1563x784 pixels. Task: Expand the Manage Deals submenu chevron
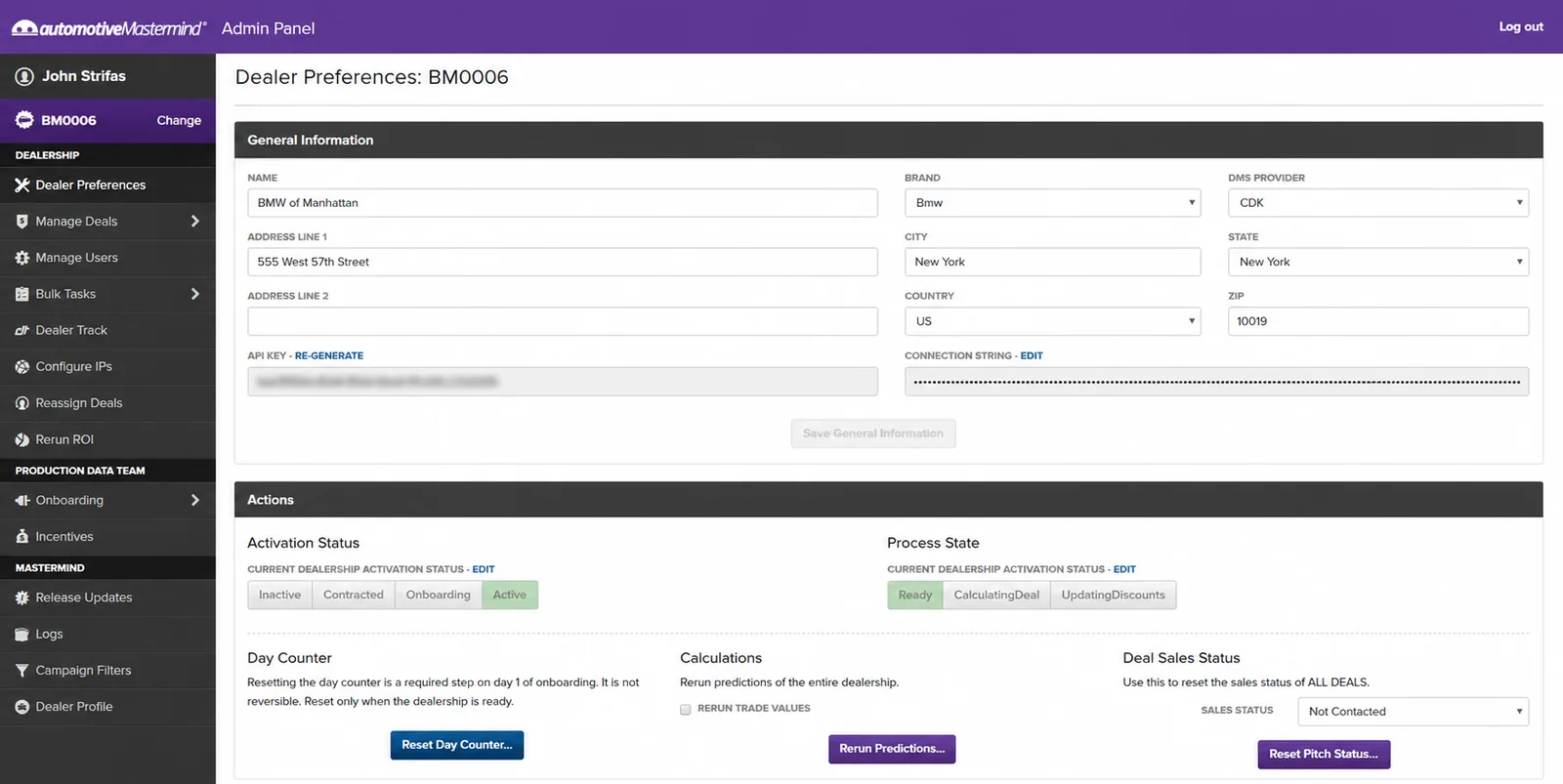(195, 222)
